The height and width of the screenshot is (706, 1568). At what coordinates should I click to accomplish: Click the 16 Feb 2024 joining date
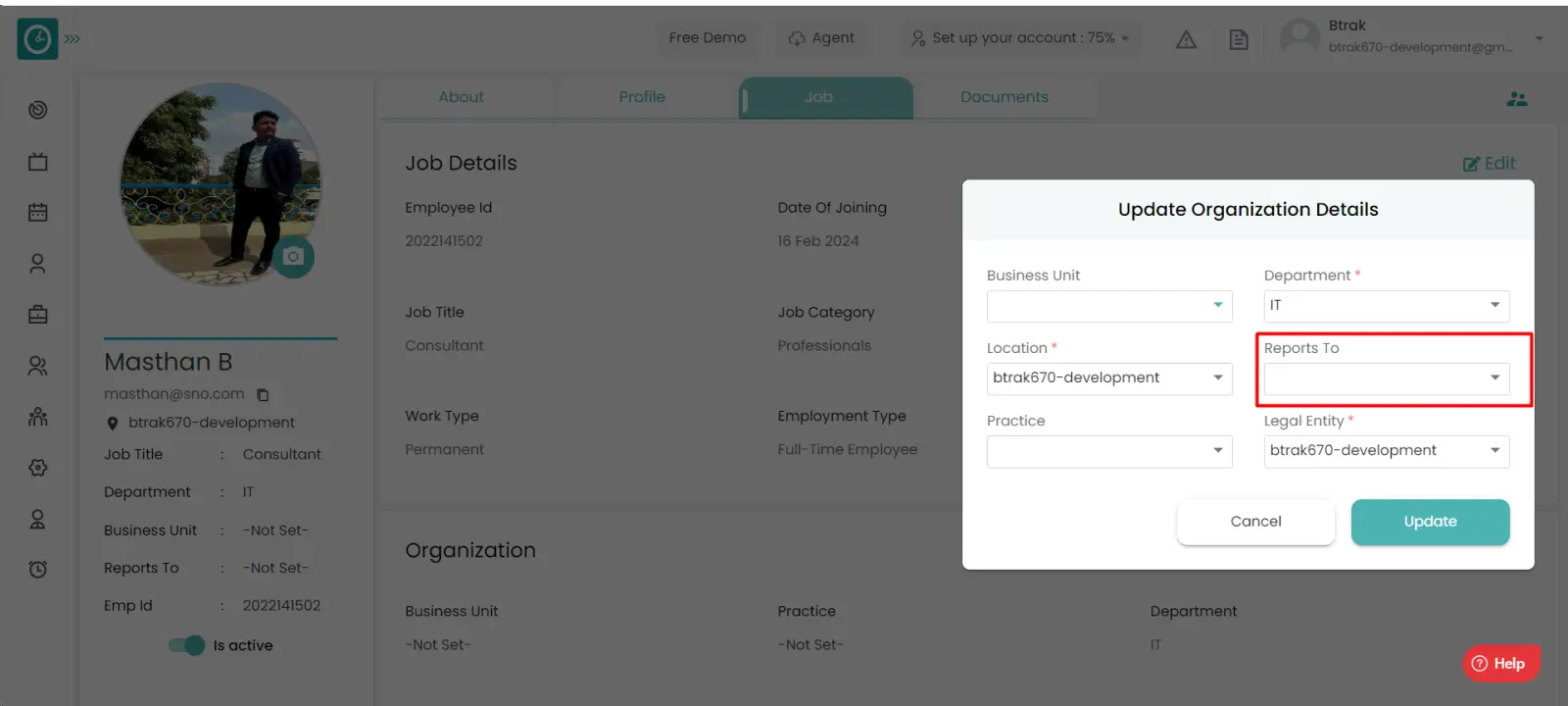tap(818, 241)
